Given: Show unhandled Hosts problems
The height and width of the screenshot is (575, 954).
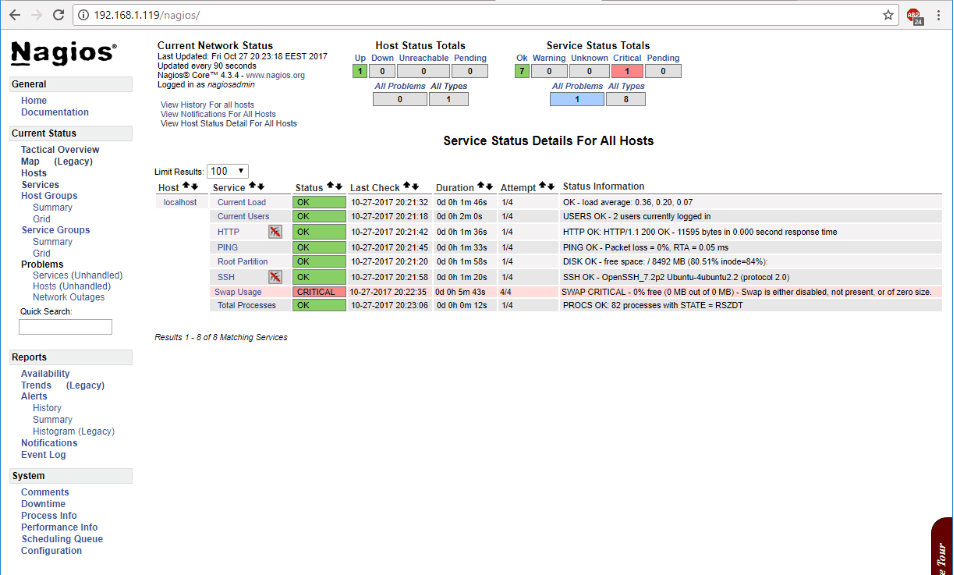Looking at the screenshot, I should pos(71,286).
